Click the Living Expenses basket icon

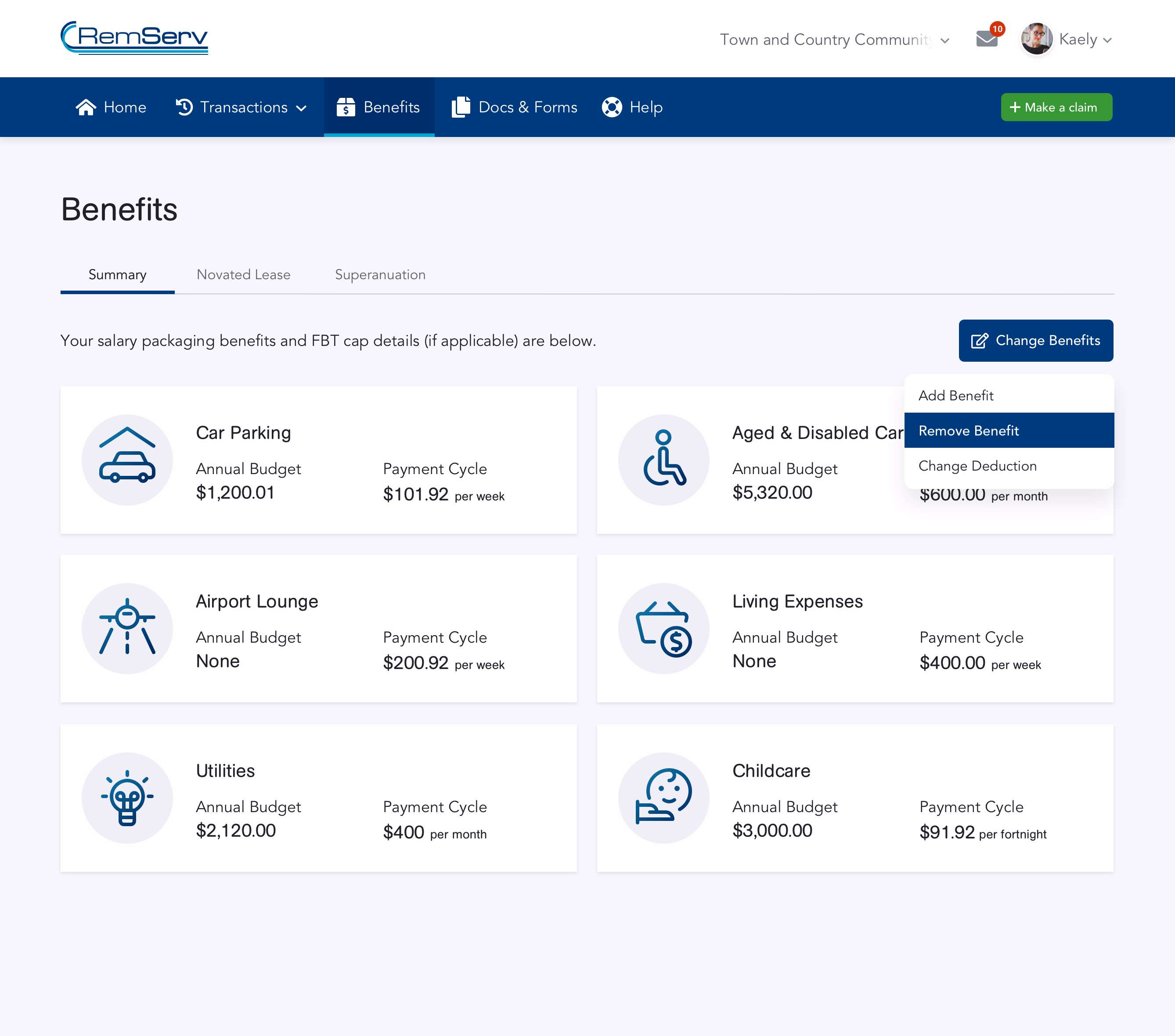[663, 628]
